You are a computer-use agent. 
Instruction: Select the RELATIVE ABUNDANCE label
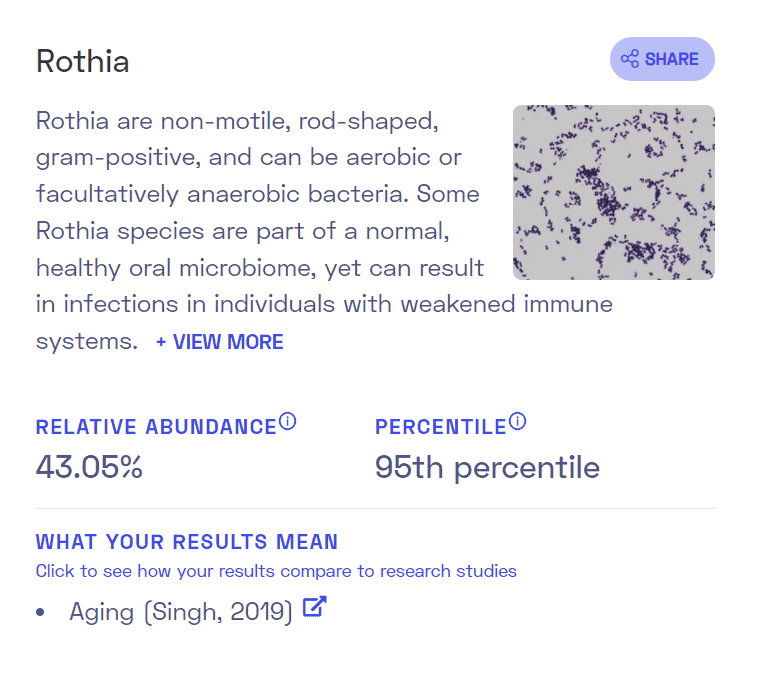click(x=156, y=427)
